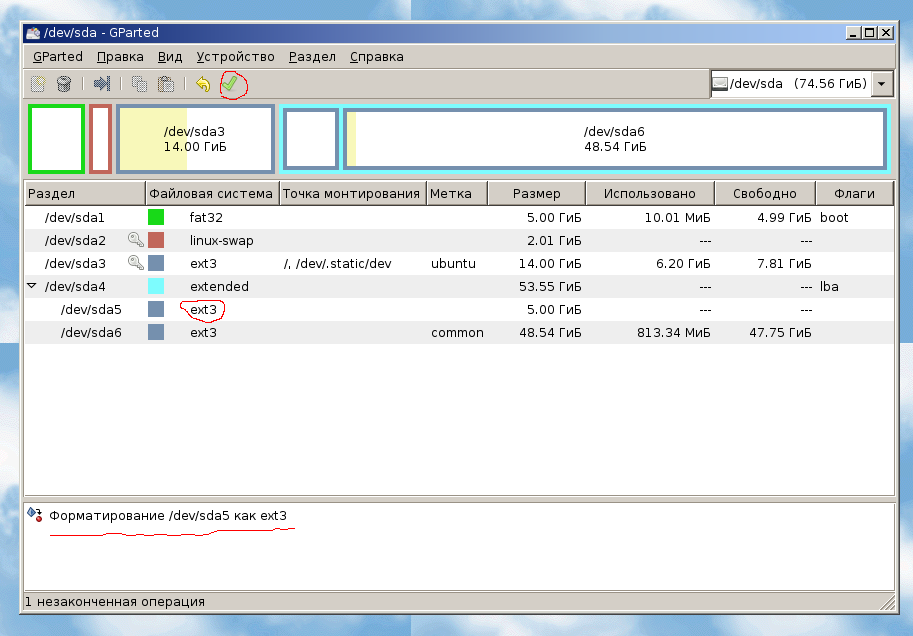
Task: Click cyan extended color swatch for sda4
Action: (156, 286)
